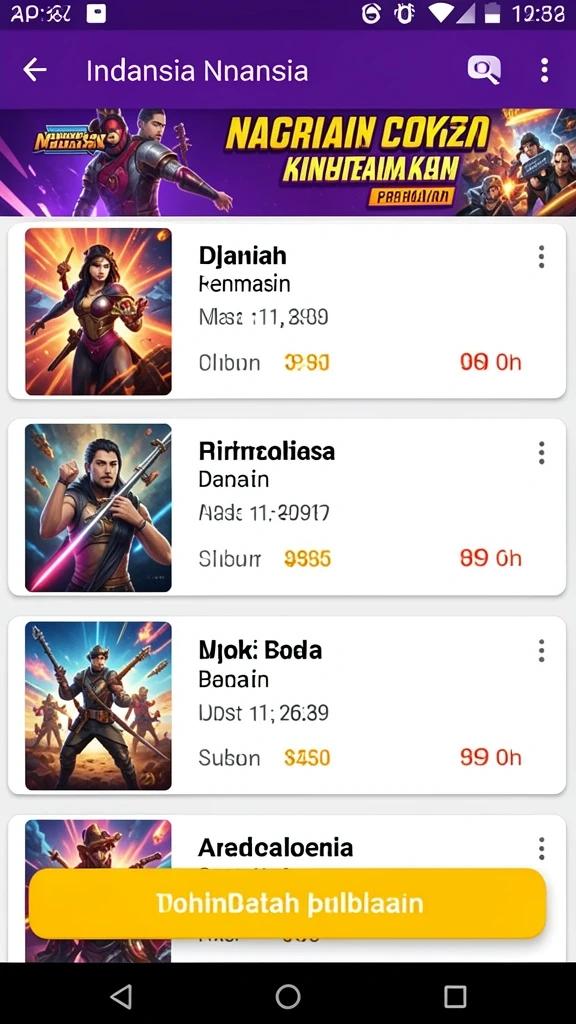
Task: Tap the back arrow in header
Action: pos(35,70)
